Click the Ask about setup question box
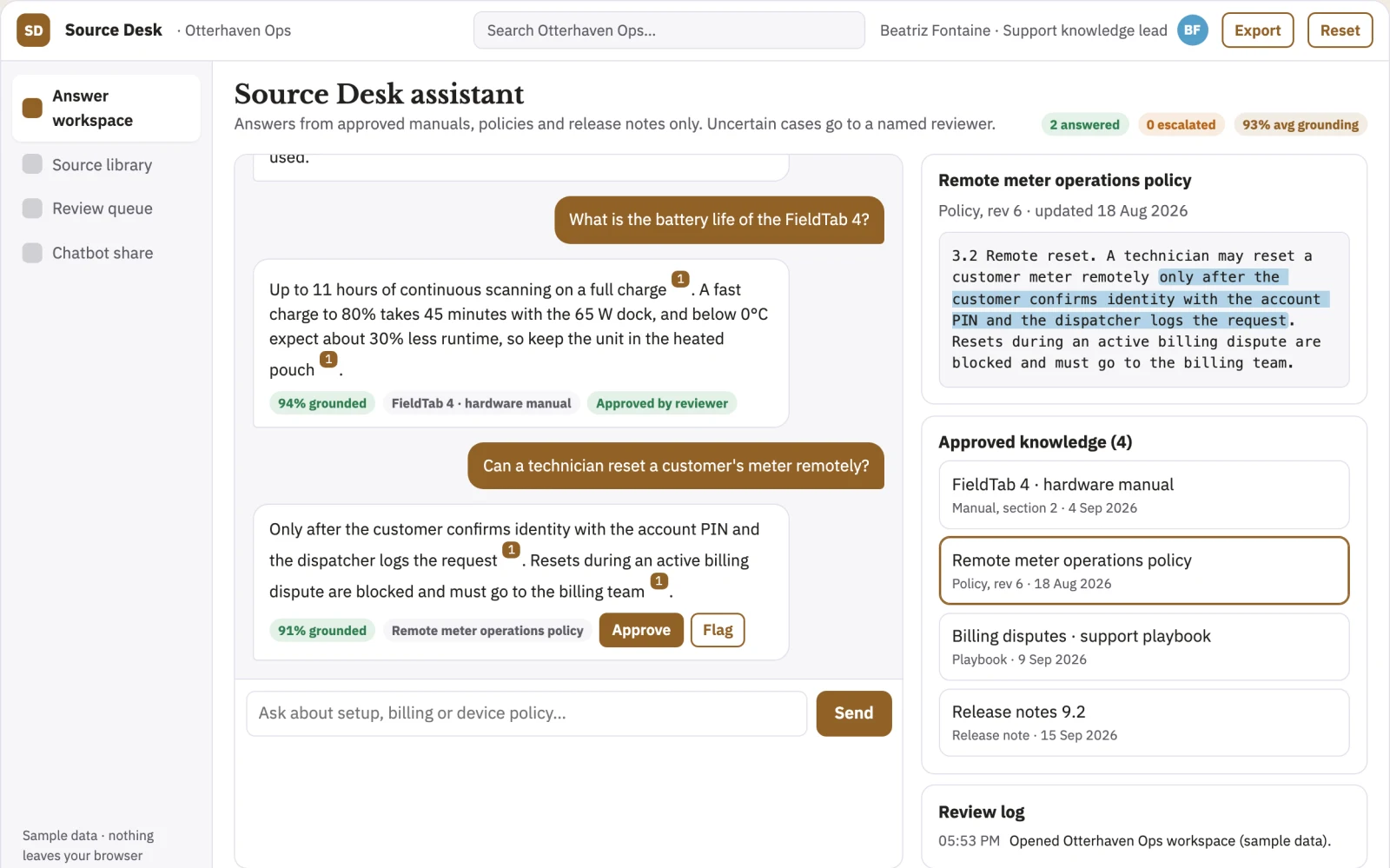The image size is (1390, 868). [x=526, y=713]
